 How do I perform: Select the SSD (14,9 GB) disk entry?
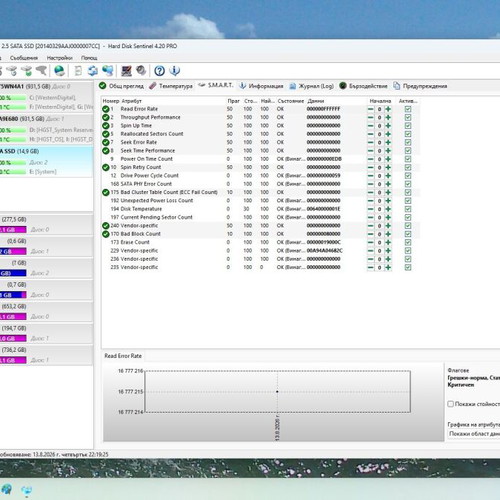[46, 161]
